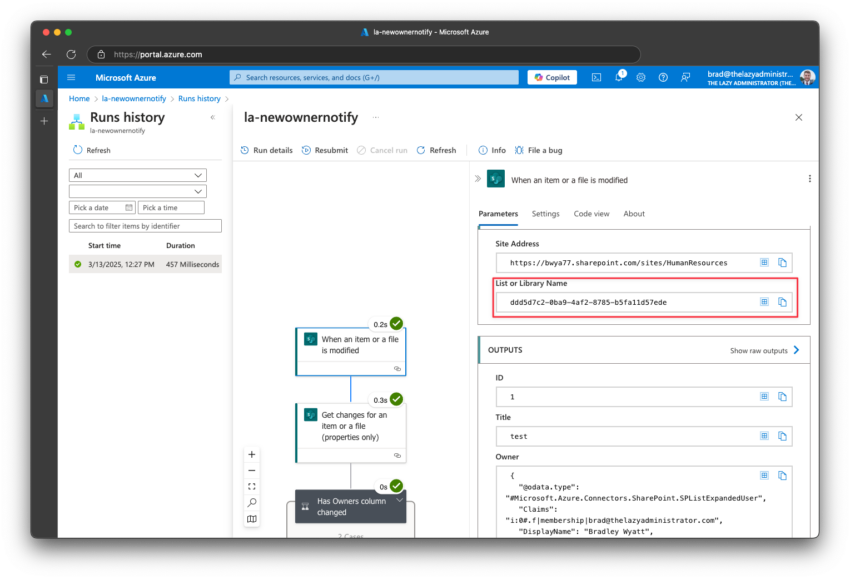Open the Help question mark menu
850x579 pixels.
click(663, 78)
